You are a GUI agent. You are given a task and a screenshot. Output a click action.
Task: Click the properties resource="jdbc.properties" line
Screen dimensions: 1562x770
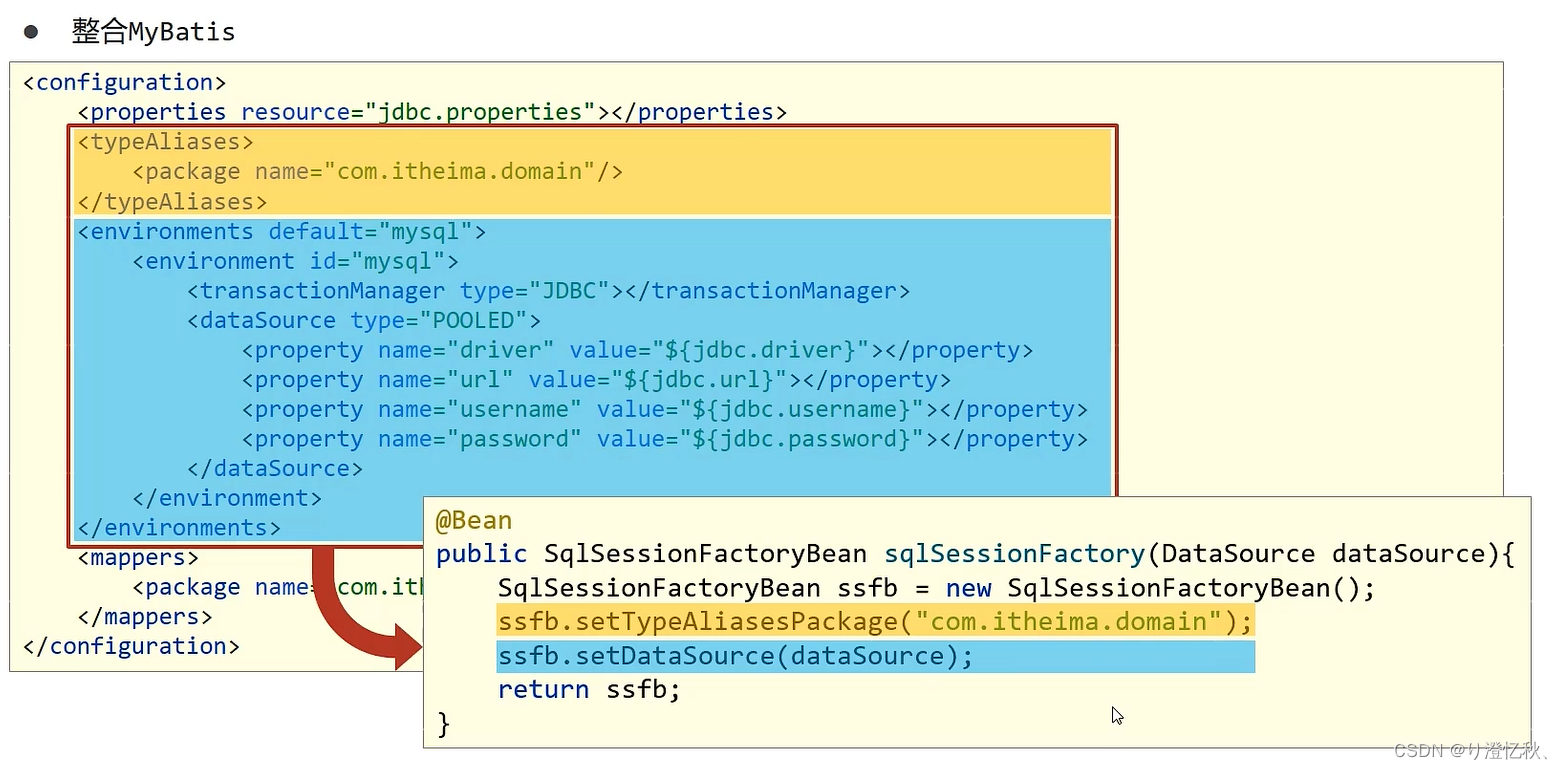(432, 112)
